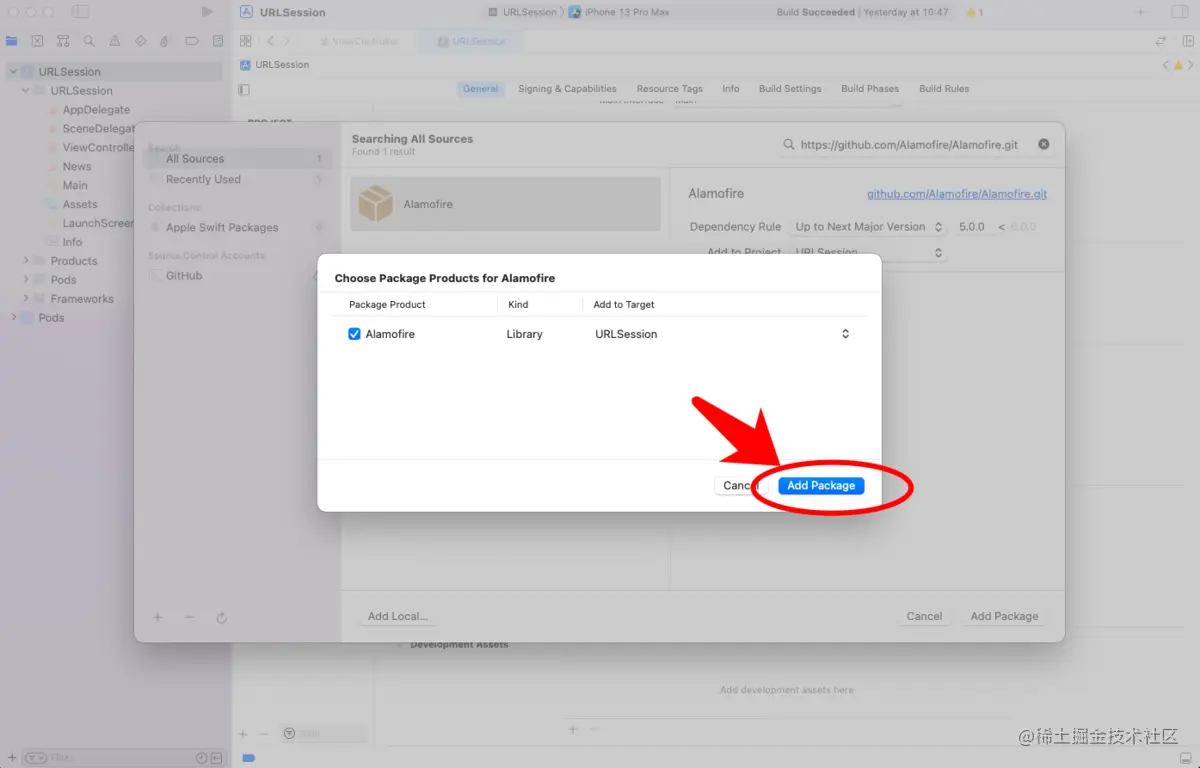Expand the Pods folder under URLSession
The height and width of the screenshot is (768, 1200).
[26, 280]
